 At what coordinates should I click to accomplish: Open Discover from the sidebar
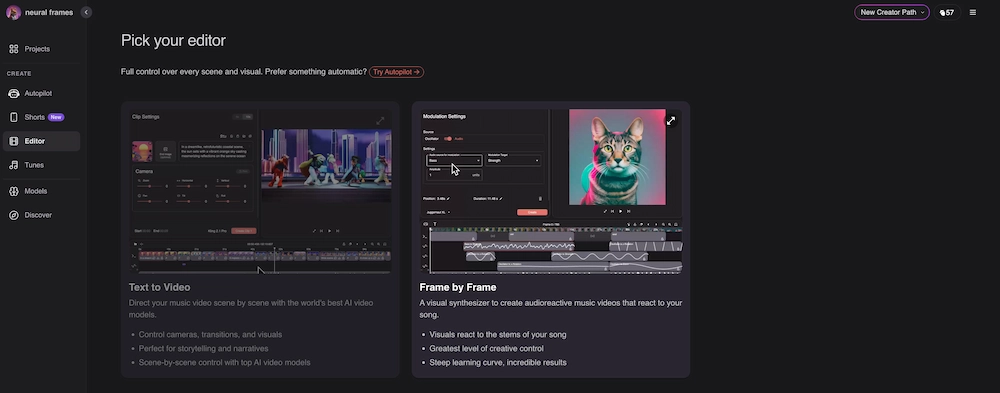tap(41, 215)
